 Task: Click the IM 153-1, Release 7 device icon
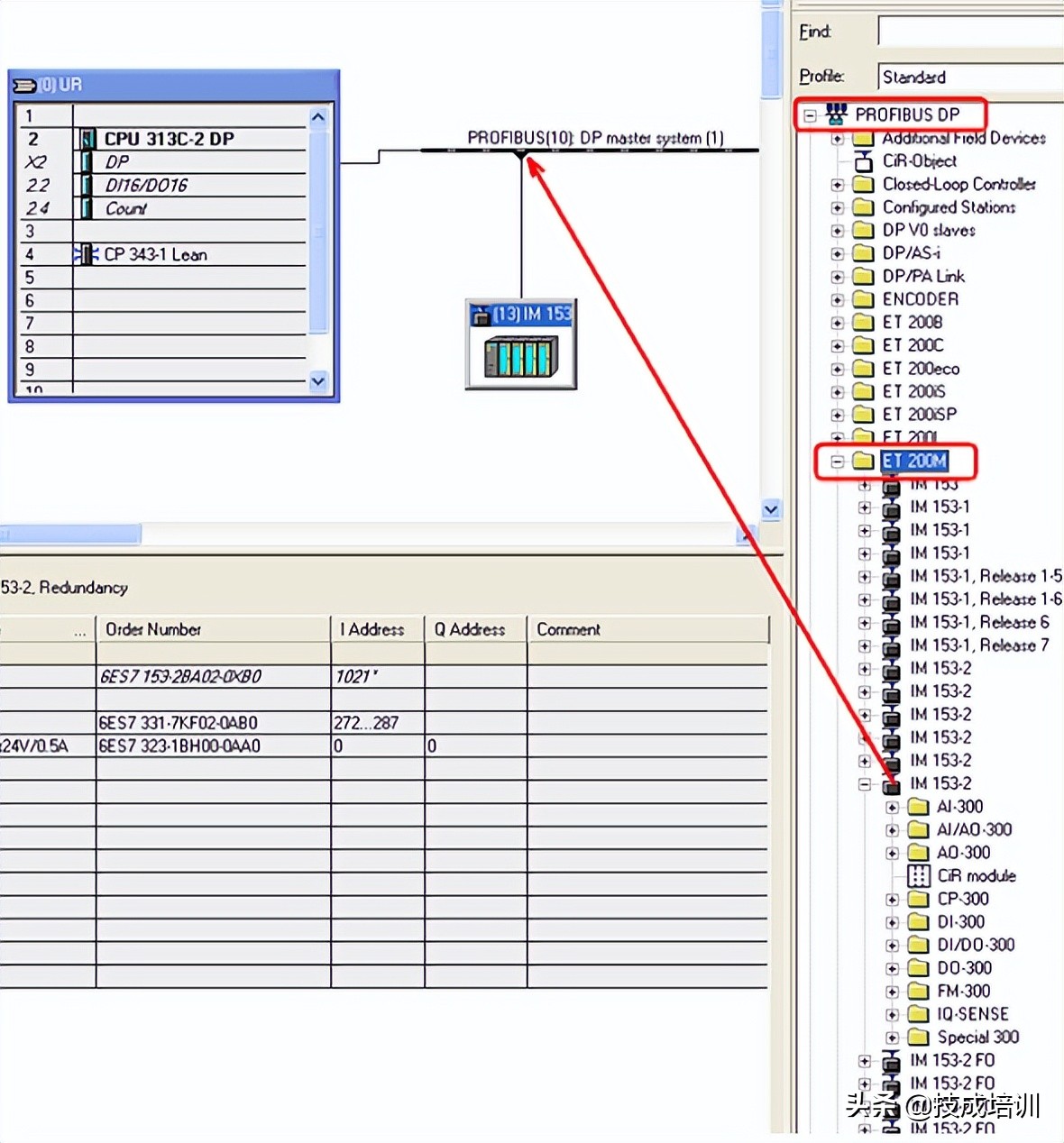pos(891,646)
